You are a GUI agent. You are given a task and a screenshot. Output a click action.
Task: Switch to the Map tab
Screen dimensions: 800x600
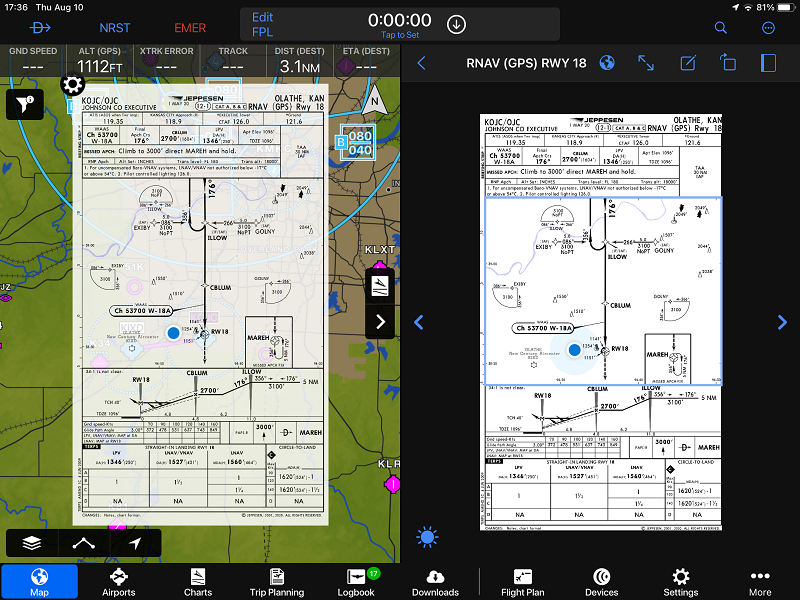tap(39, 582)
